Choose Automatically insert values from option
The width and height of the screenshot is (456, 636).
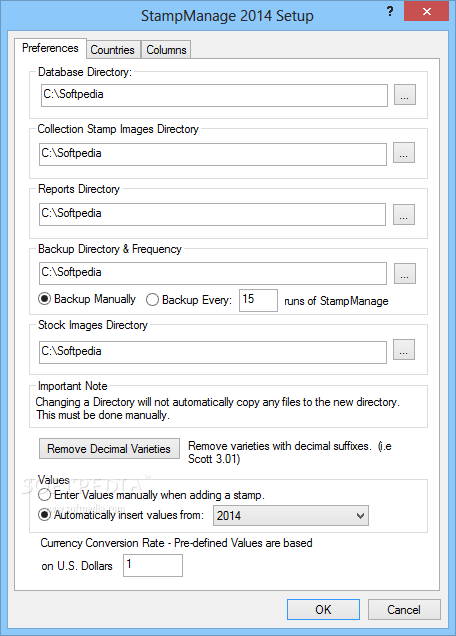[x=121, y=515]
